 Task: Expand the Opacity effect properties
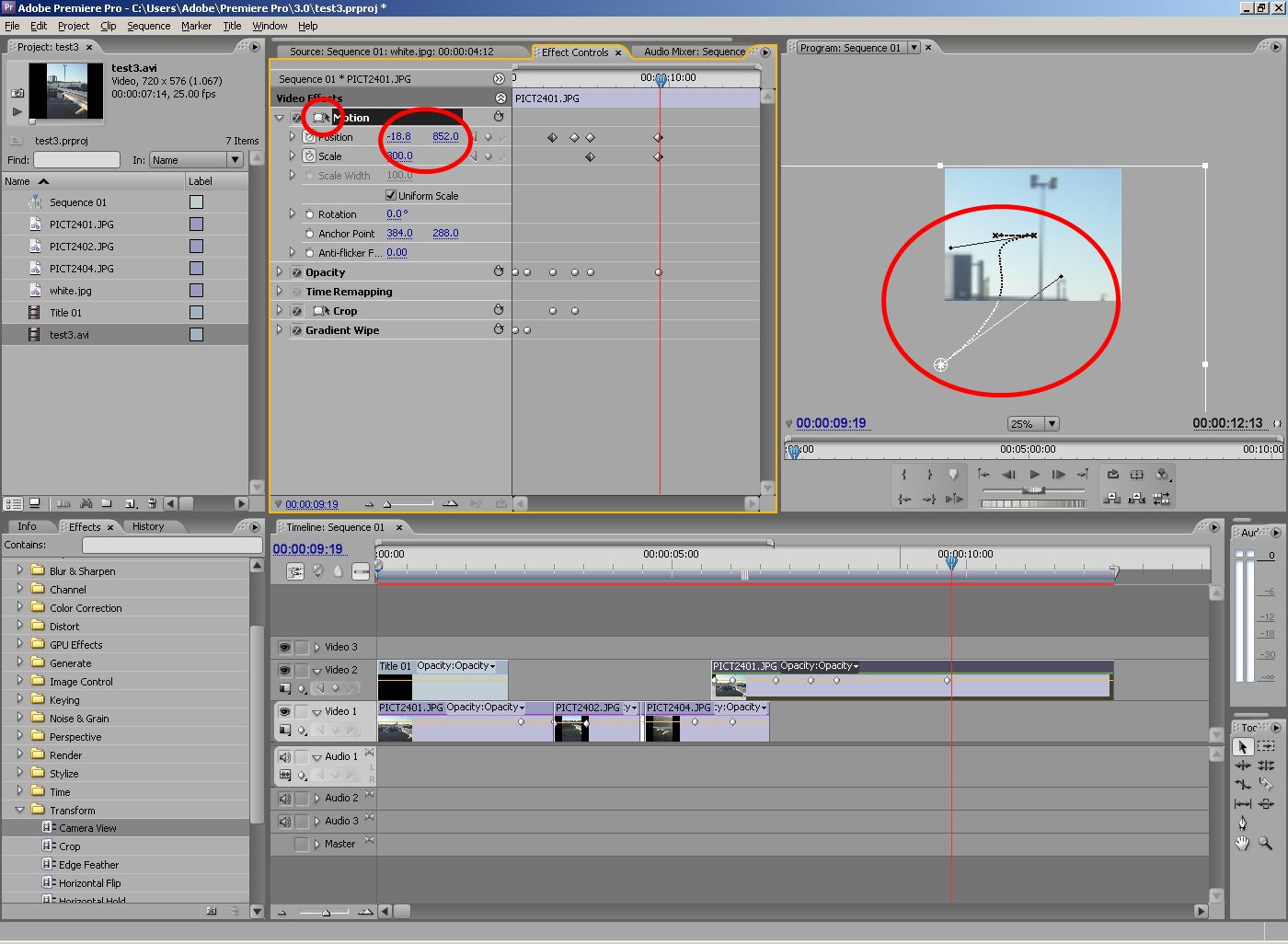[280, 272]
